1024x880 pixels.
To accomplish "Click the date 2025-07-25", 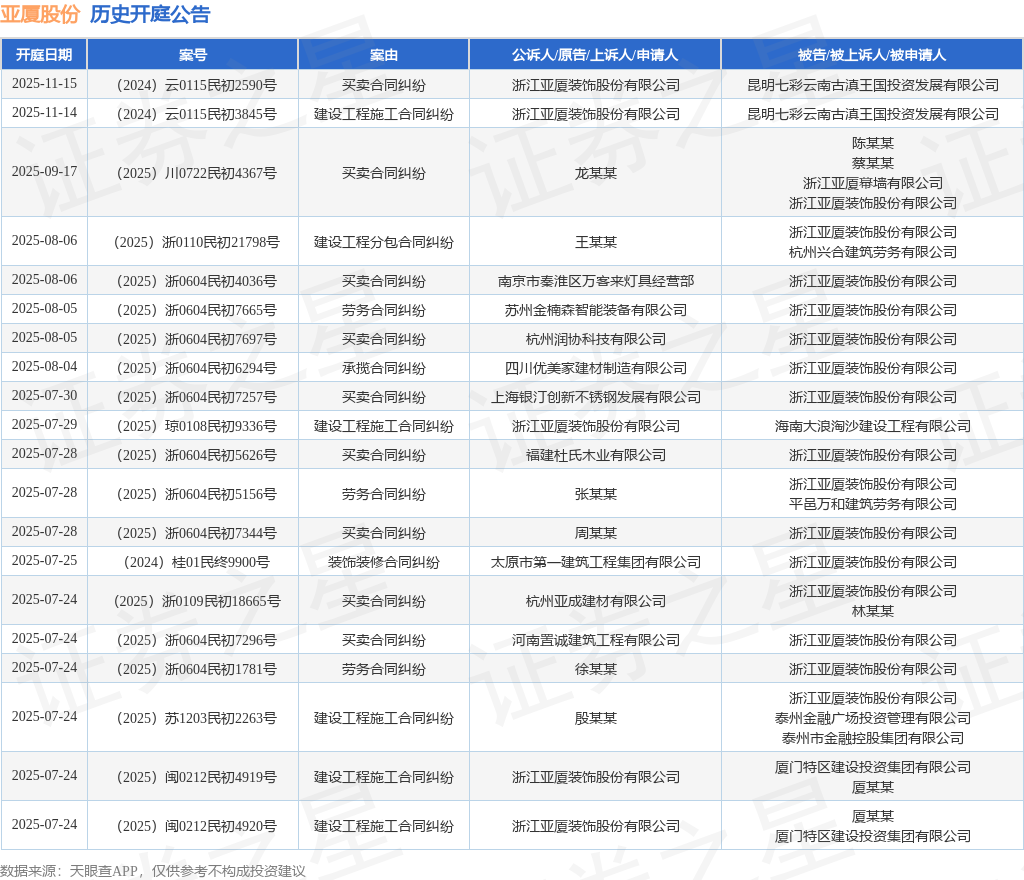I will click(x=44, y=560).
